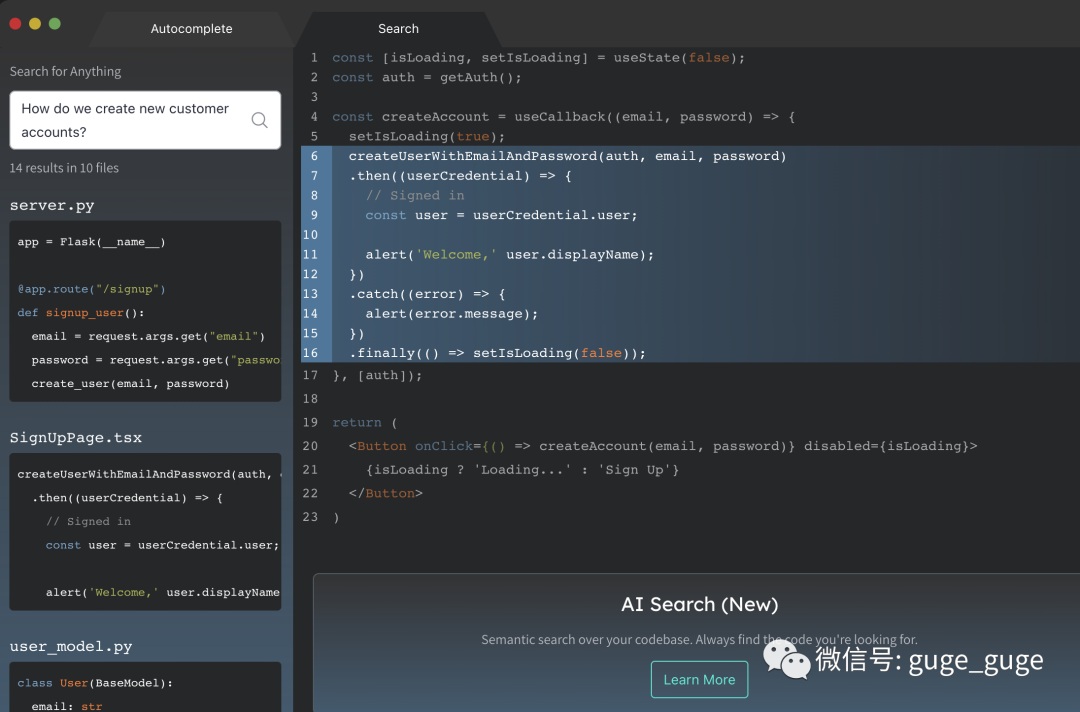Click the 'Search for Anything' label
1080x712 pixels.
pyautogui.click(x=65, y=72)
